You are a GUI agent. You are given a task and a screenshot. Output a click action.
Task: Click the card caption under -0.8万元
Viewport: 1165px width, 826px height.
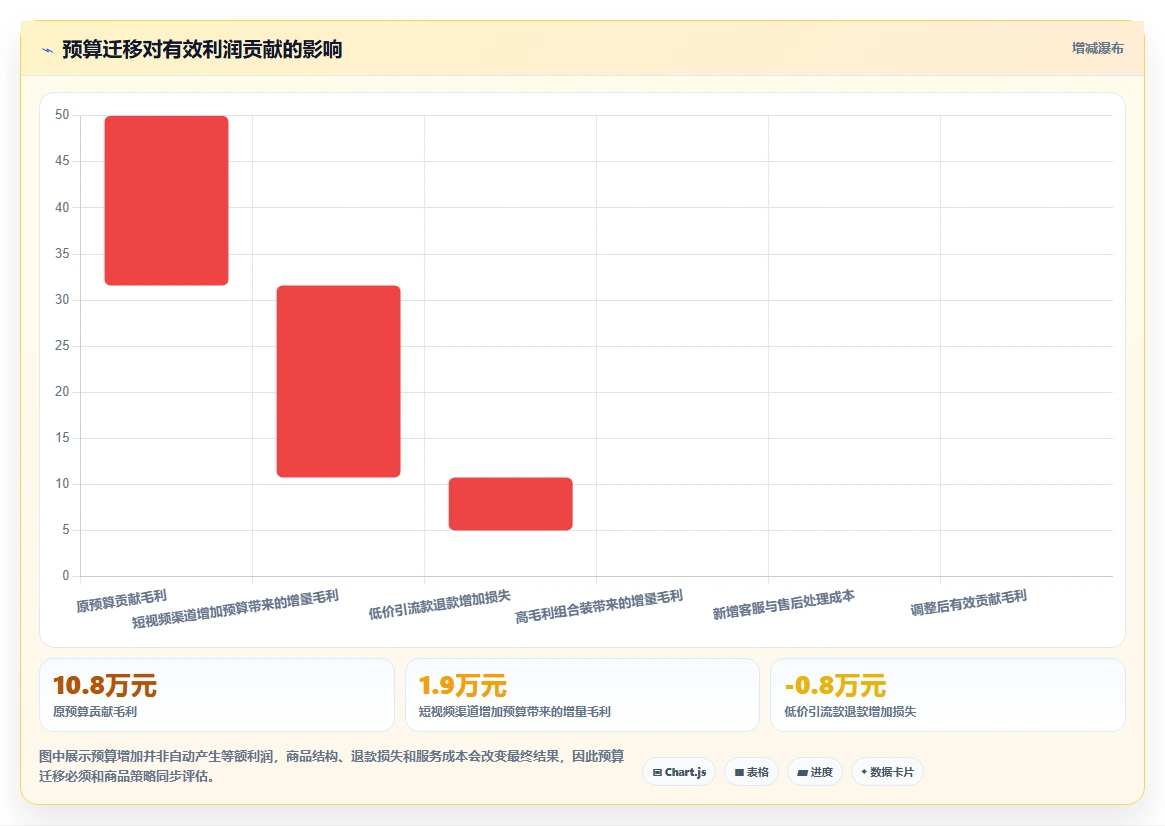pyautogui.click(x=851, y=712)
